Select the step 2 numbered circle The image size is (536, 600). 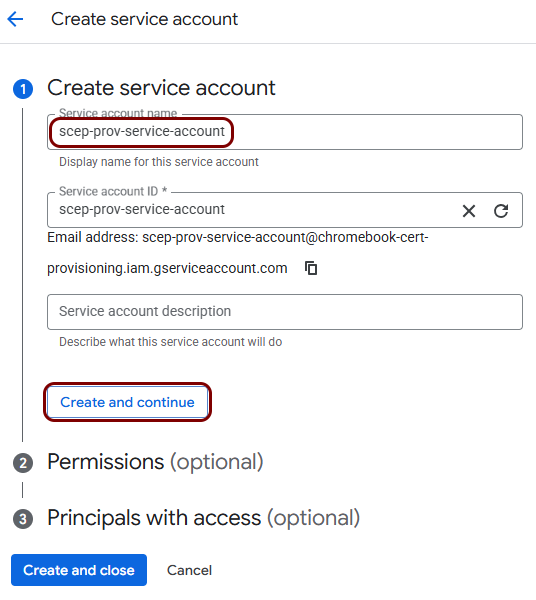tap(23, 463)
